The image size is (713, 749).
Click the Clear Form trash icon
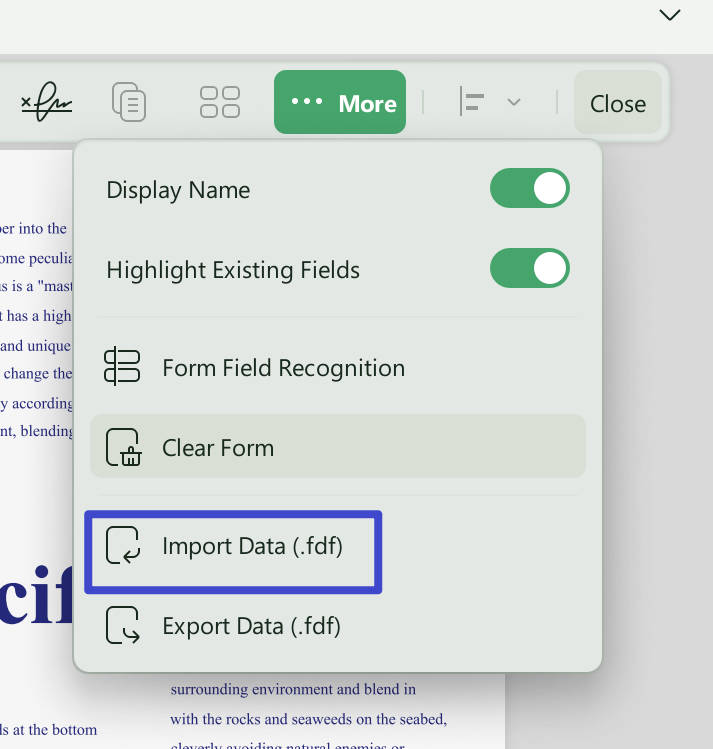[x=123, y=447]
